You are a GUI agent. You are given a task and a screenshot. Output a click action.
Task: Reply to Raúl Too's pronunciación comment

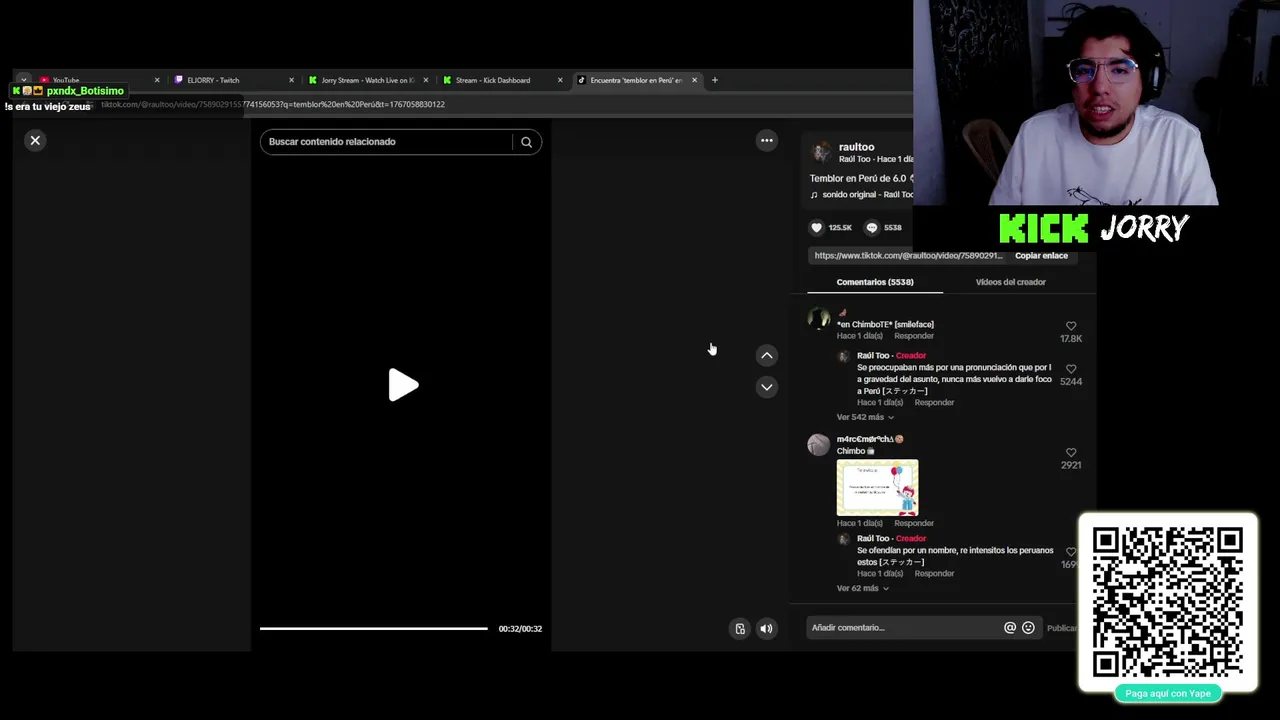pyautogui.click(x=934, y=402)
